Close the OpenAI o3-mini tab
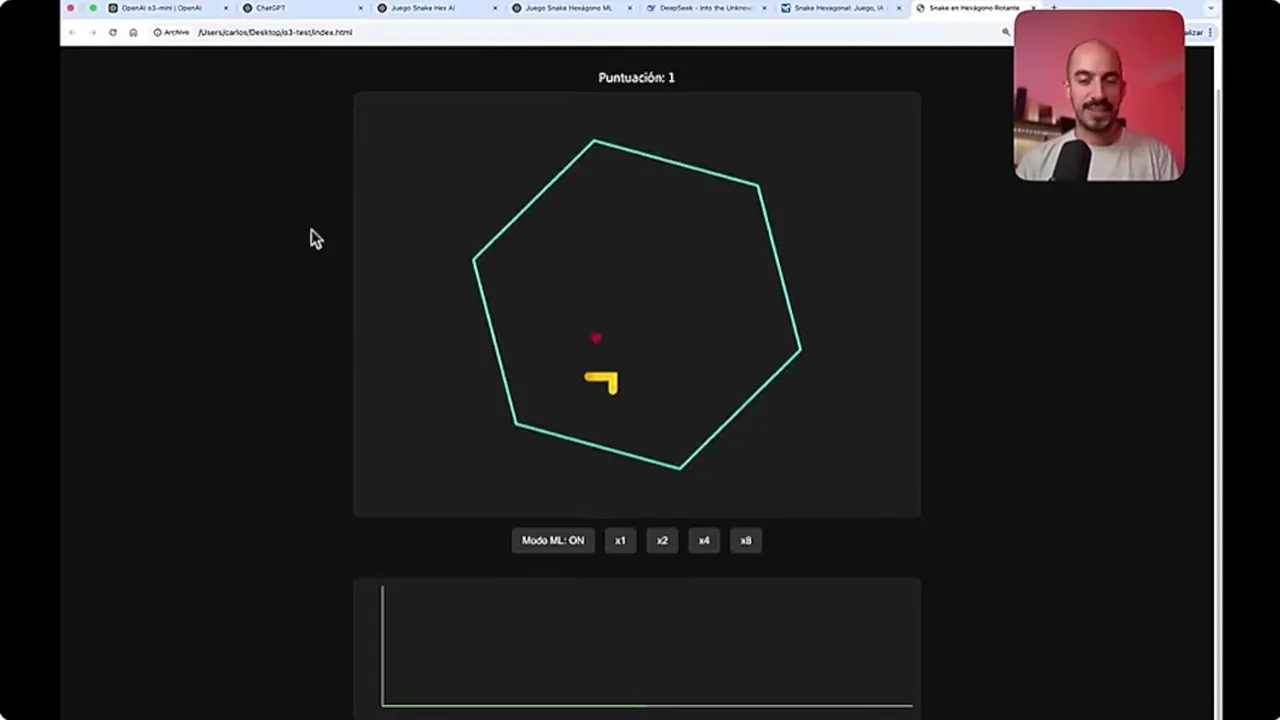1280x720 pixels. (x=225, y=8)
